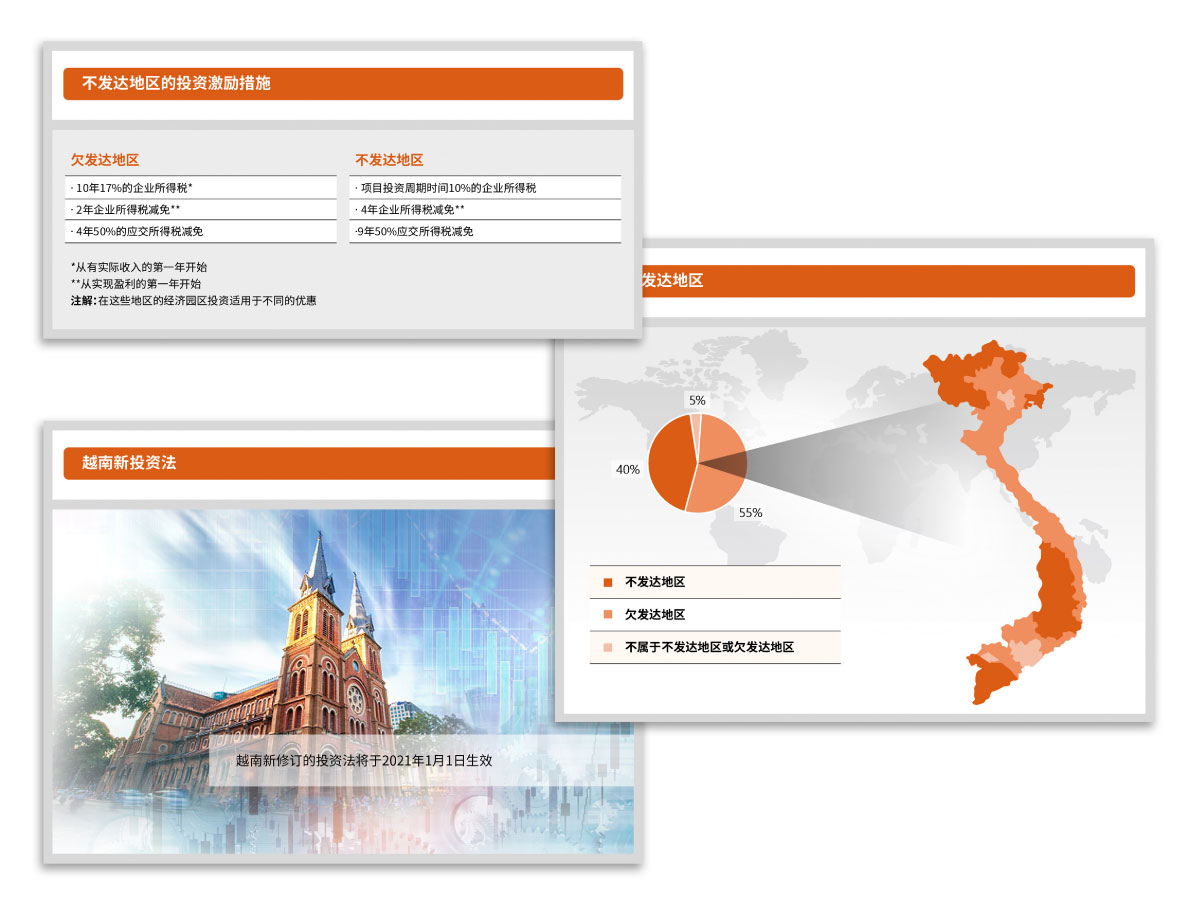
Task: Select the 5% pie chart label
Action: 697,400
